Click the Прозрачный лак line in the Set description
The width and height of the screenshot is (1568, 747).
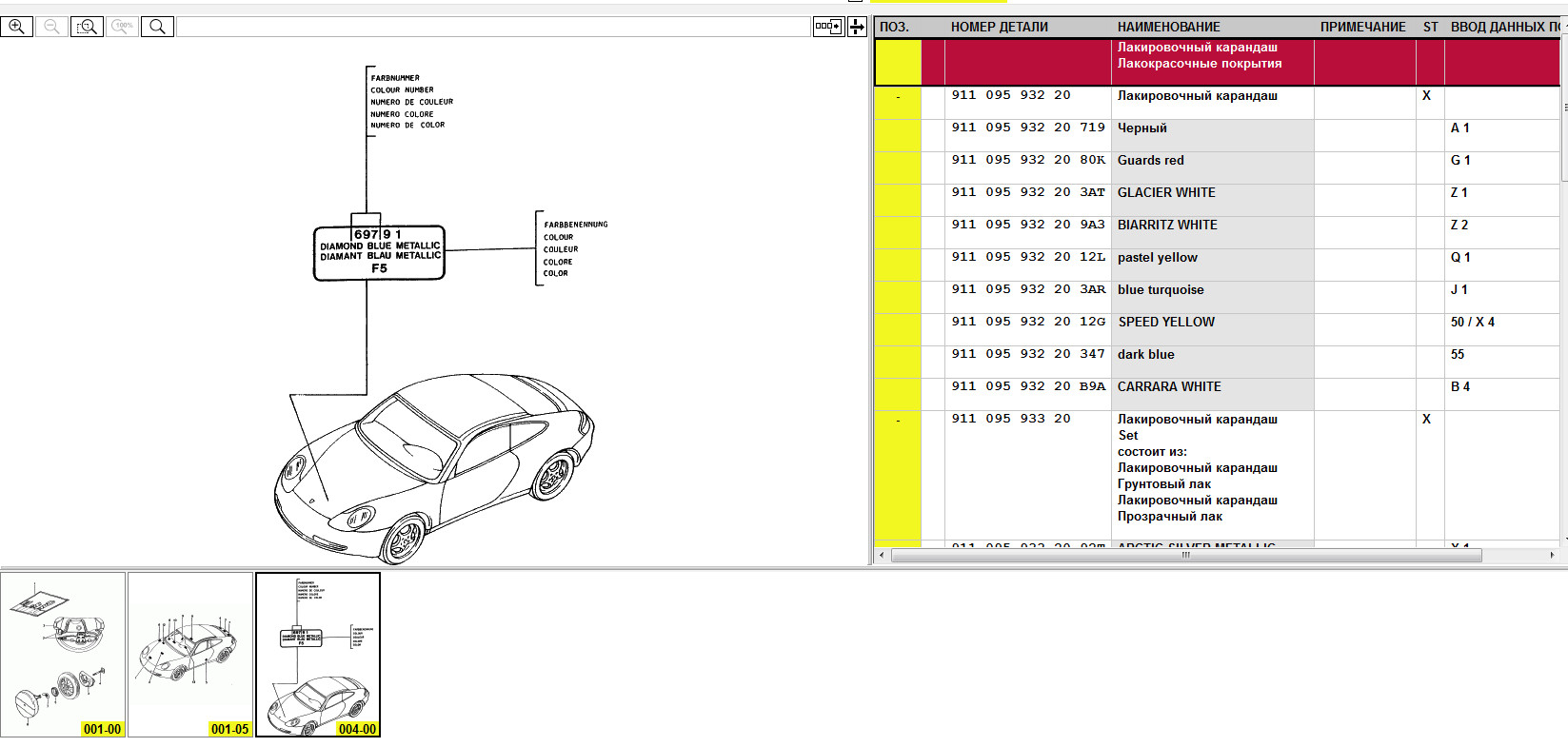point(1170,516)
